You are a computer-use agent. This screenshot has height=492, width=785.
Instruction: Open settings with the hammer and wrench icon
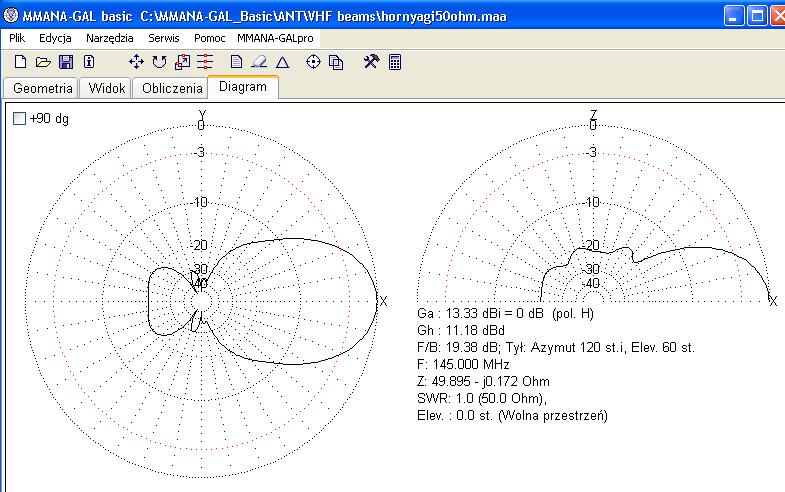tap(371, 62)
